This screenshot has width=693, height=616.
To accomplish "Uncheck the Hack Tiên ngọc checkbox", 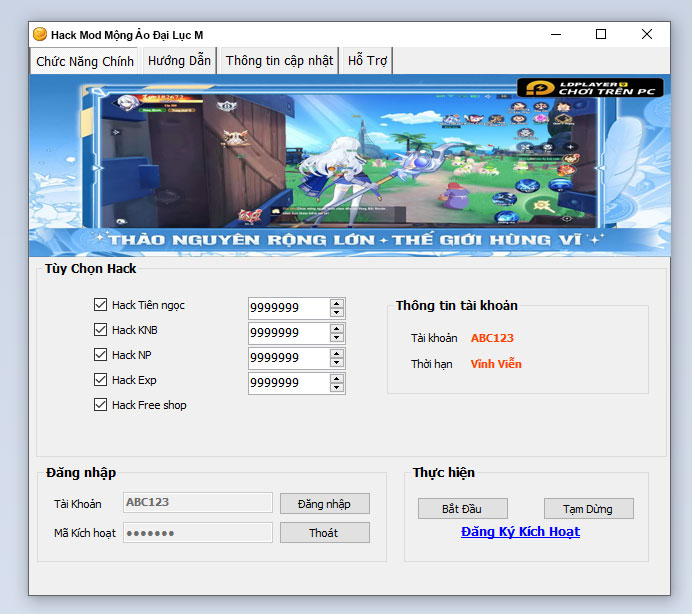I will [x=100, y=304].
